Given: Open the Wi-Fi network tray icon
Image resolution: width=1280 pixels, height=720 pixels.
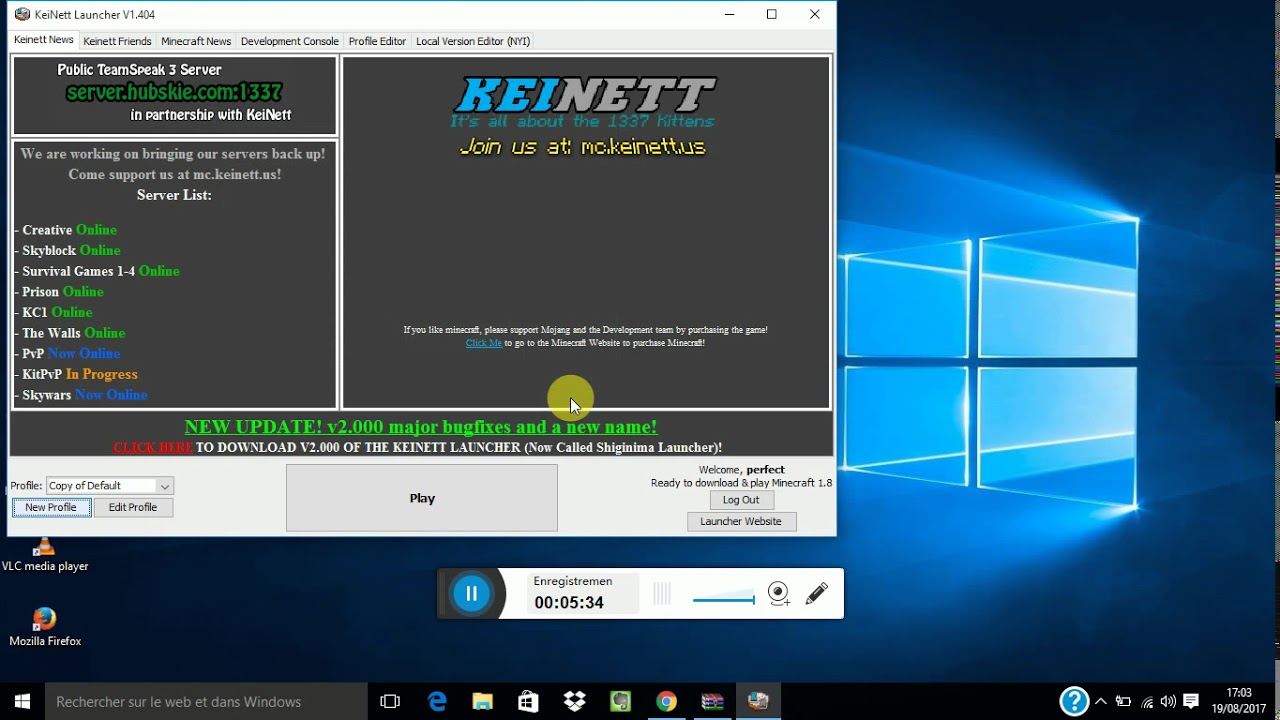Looking at the screenshot, I should click(x=1147, y=702).
